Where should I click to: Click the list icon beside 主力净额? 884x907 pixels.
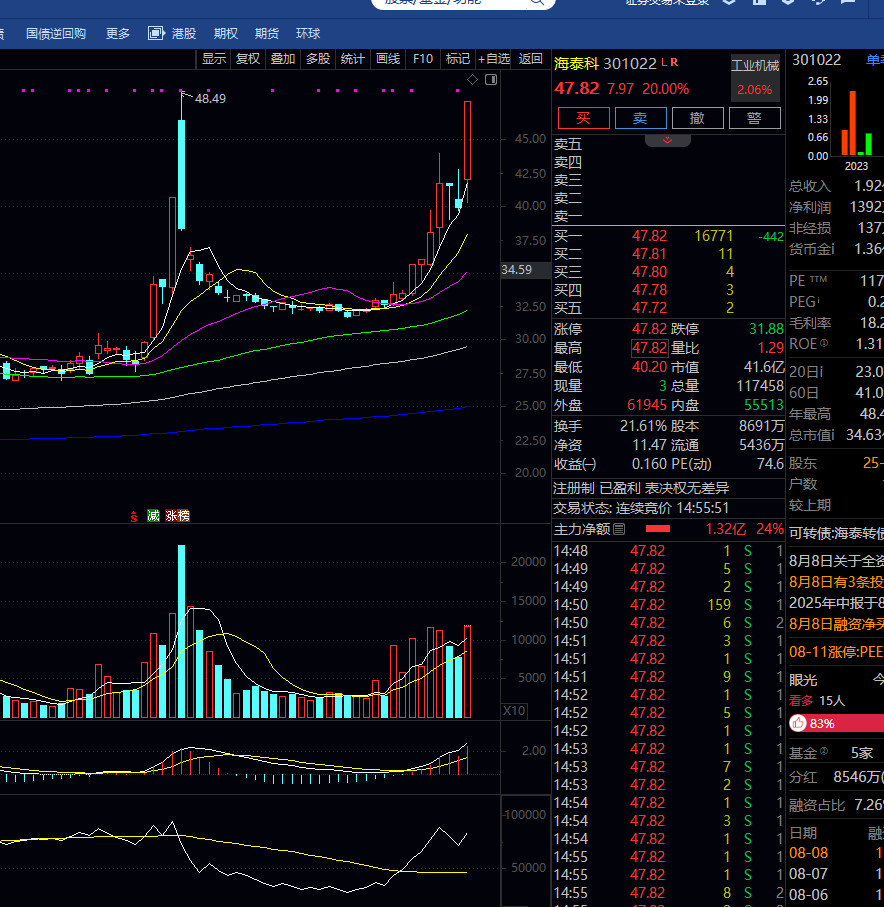coord(619,529)
